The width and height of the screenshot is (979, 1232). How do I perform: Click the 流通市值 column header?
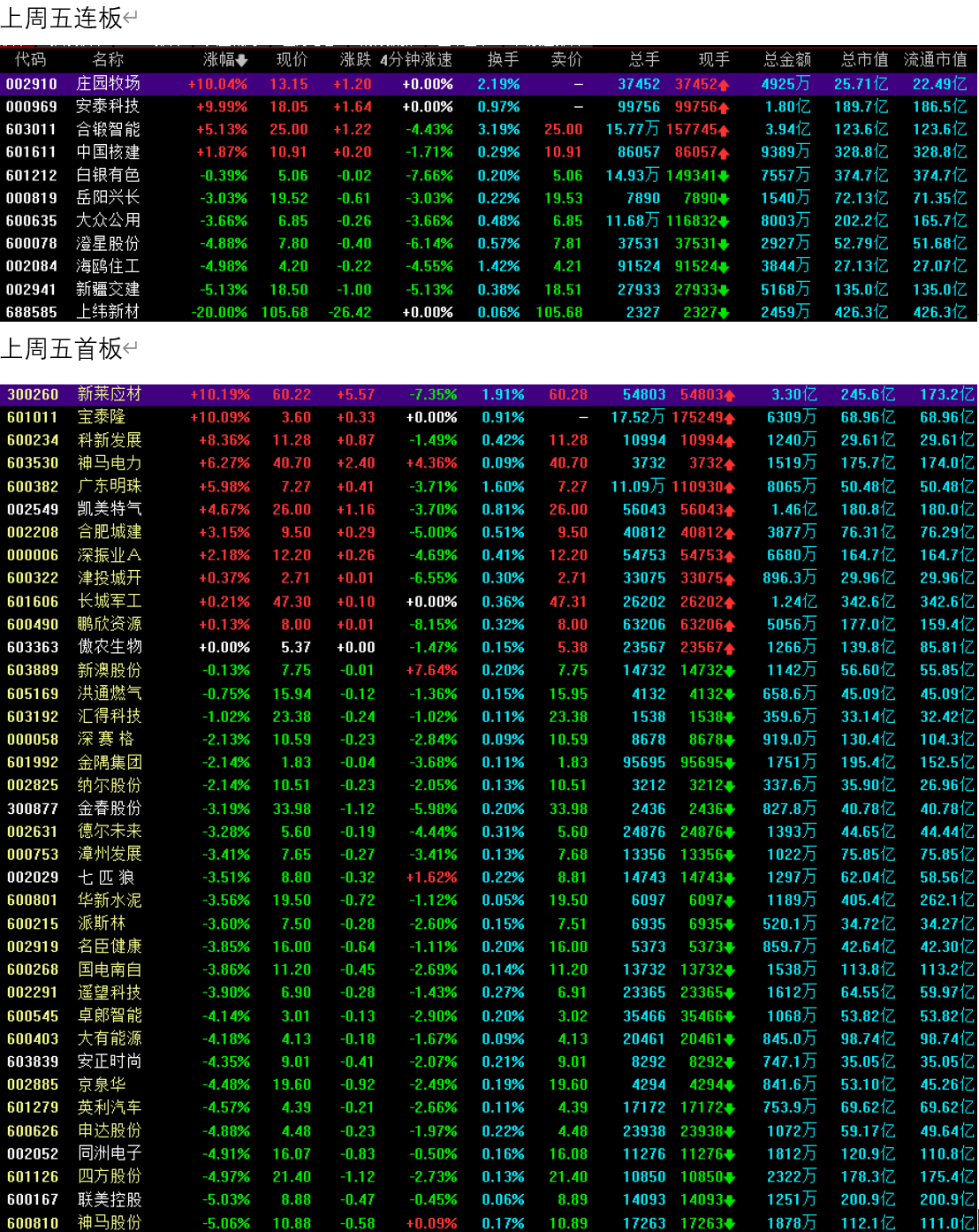tap(936, 59)
